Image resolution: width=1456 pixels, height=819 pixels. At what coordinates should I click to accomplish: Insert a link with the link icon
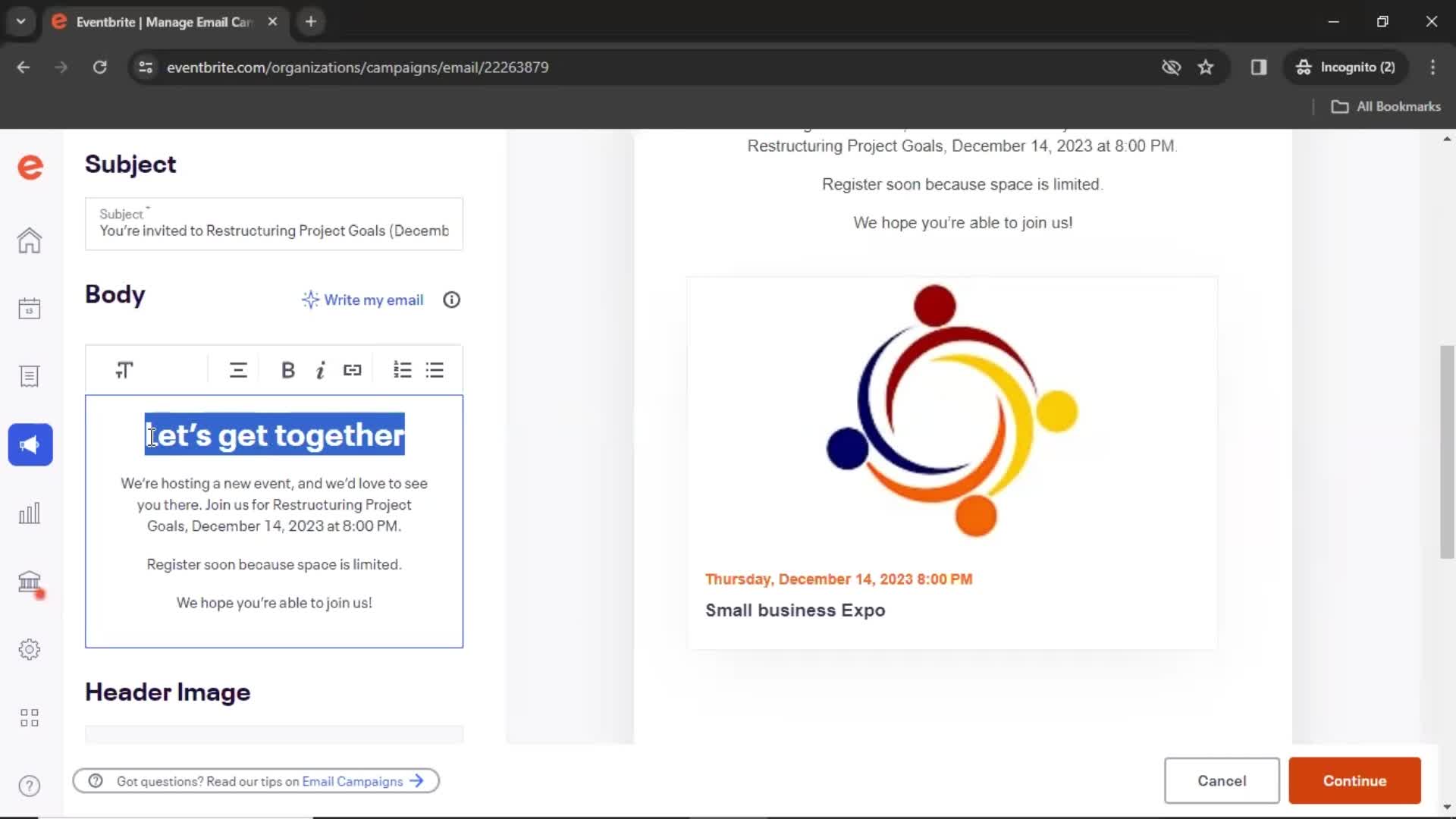353,370
